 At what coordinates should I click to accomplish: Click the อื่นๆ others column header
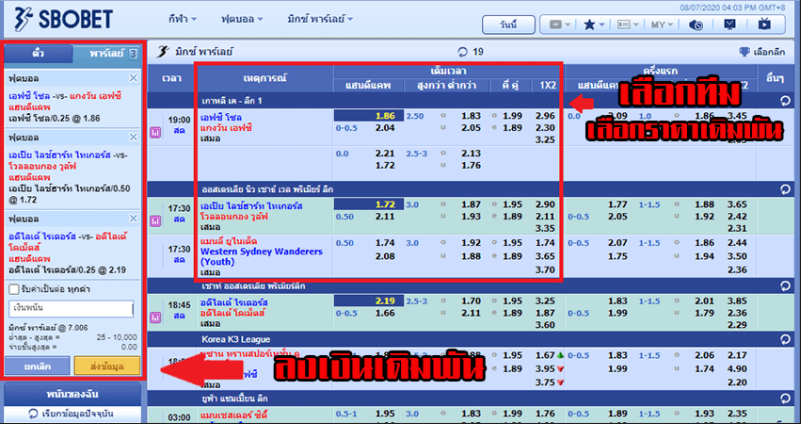tap(775, 78)
